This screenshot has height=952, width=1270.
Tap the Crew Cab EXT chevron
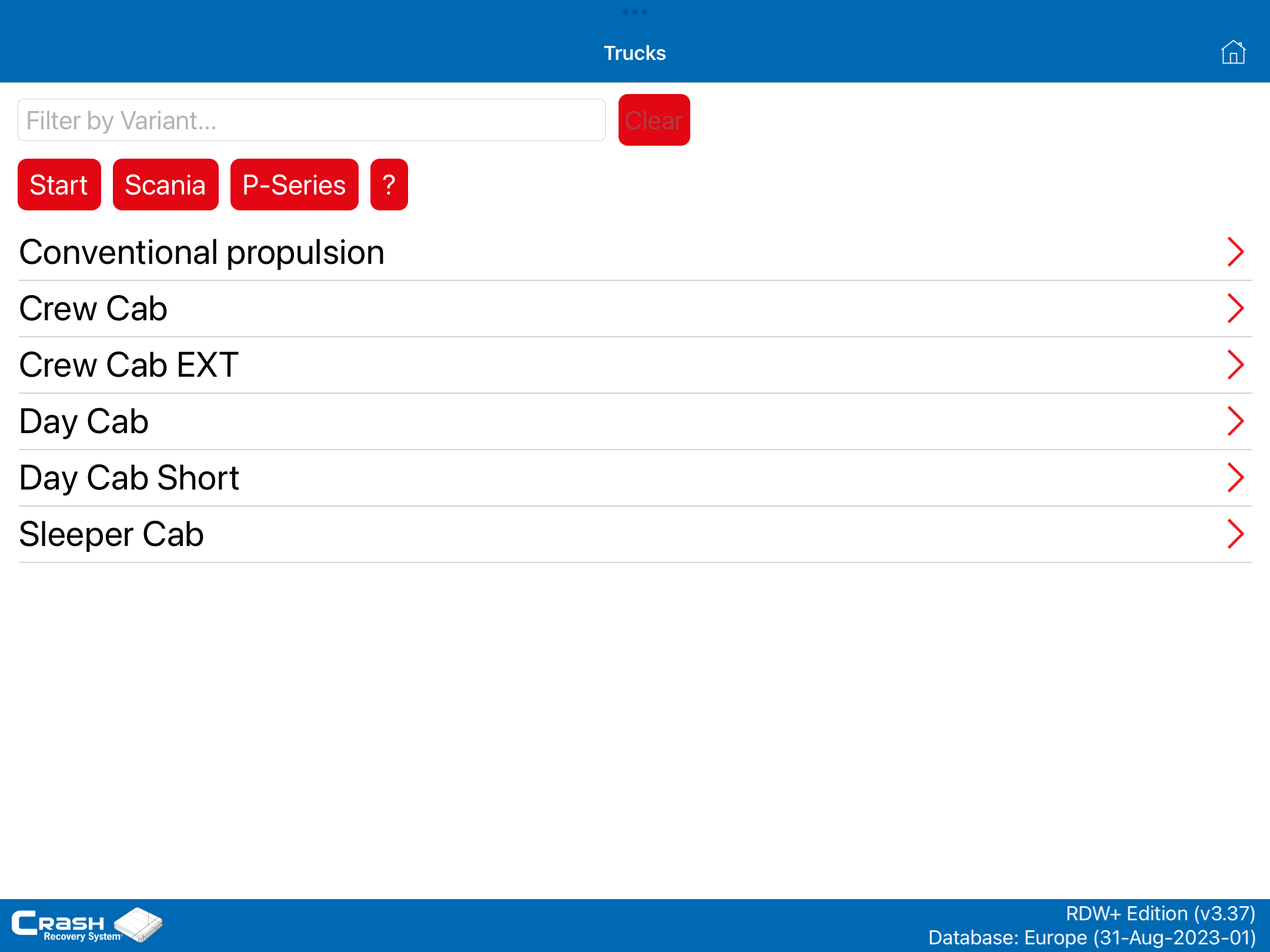tap(1235, 365)
